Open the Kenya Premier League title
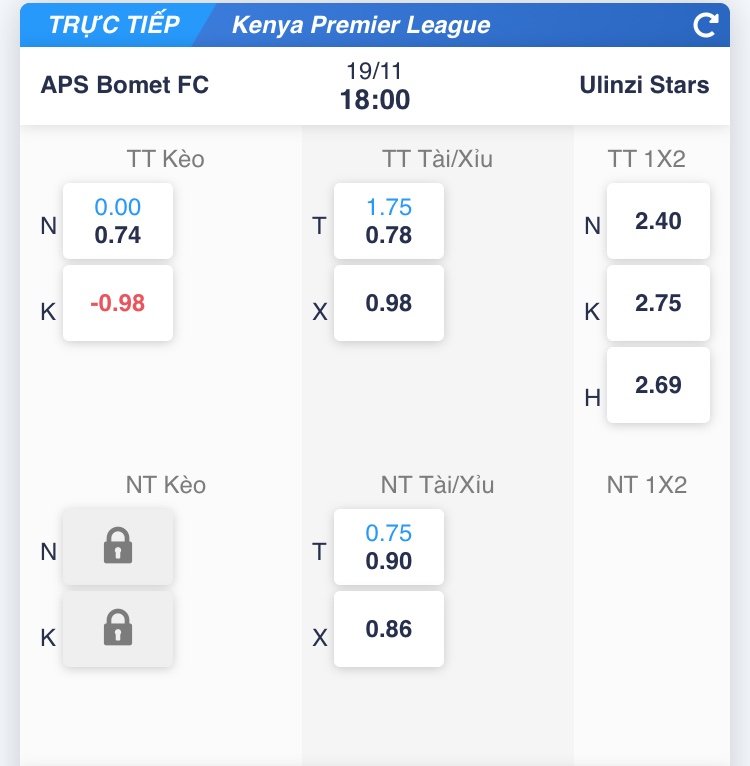 coord(361,25)
